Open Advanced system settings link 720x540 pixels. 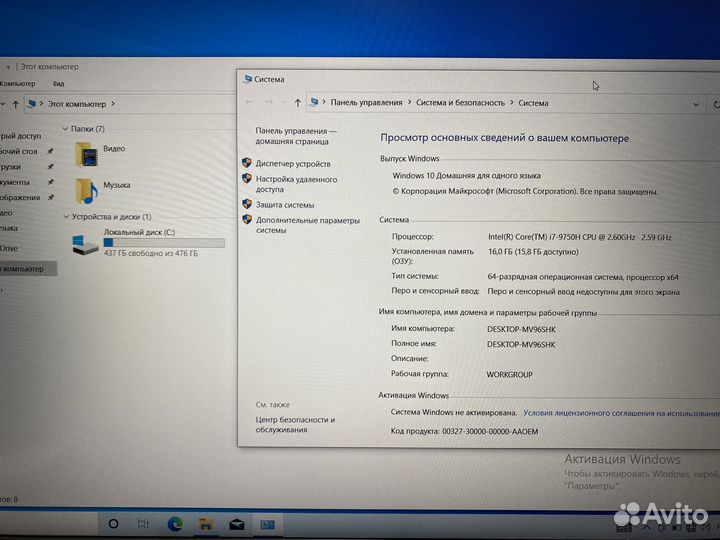[x=308, y=225]
